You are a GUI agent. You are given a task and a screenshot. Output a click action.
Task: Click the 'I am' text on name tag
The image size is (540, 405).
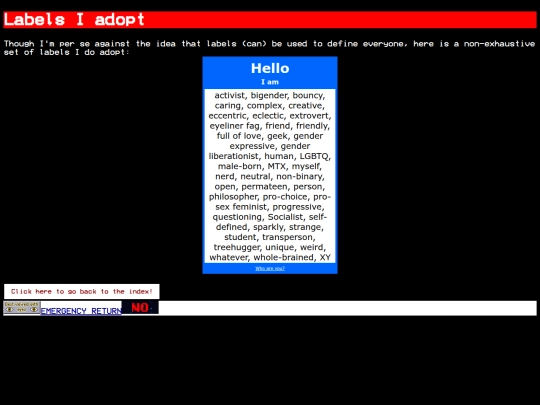pos(270,82)
